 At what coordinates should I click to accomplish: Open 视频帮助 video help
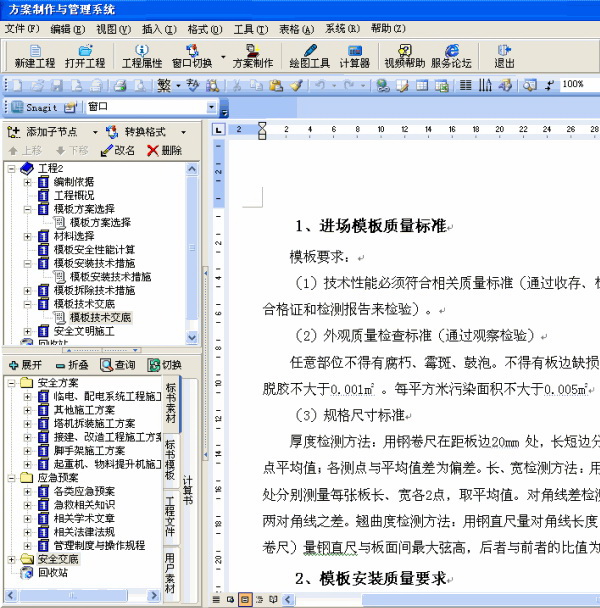pyautogui.click(x=405, y=57)
